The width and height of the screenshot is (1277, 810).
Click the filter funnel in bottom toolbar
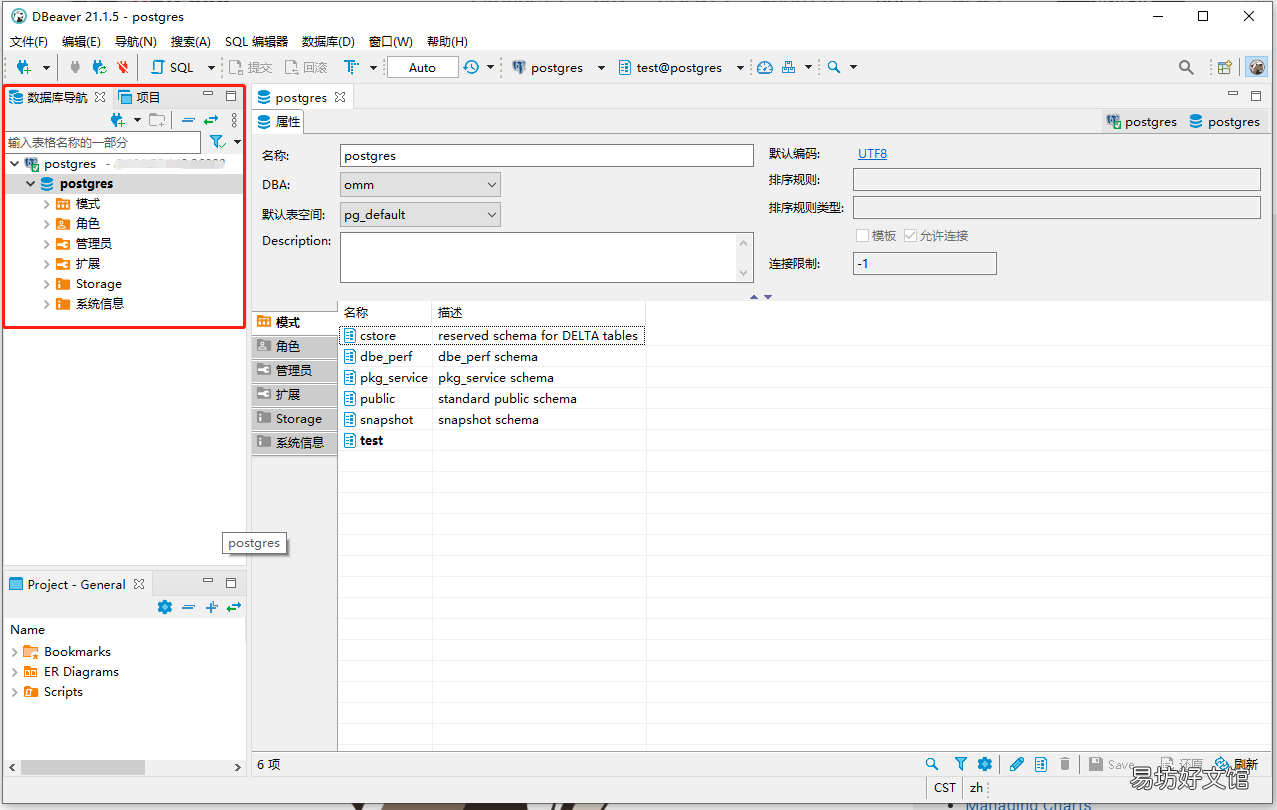(961, 764)
